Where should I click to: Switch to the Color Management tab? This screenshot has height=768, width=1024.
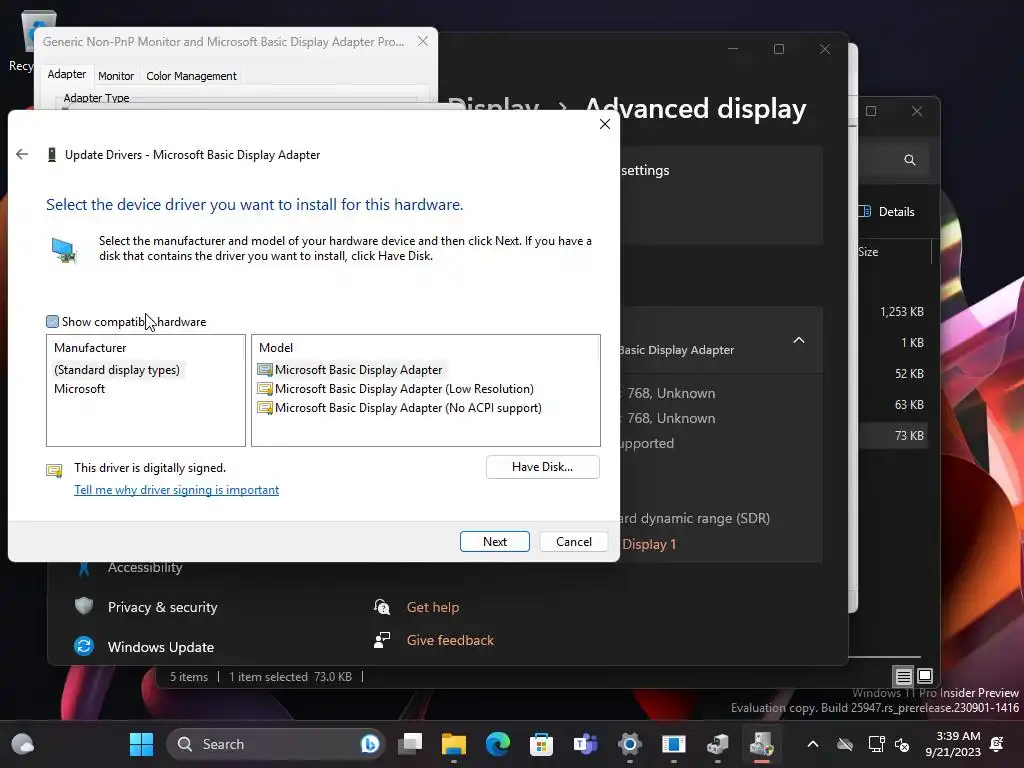(191, 76)
